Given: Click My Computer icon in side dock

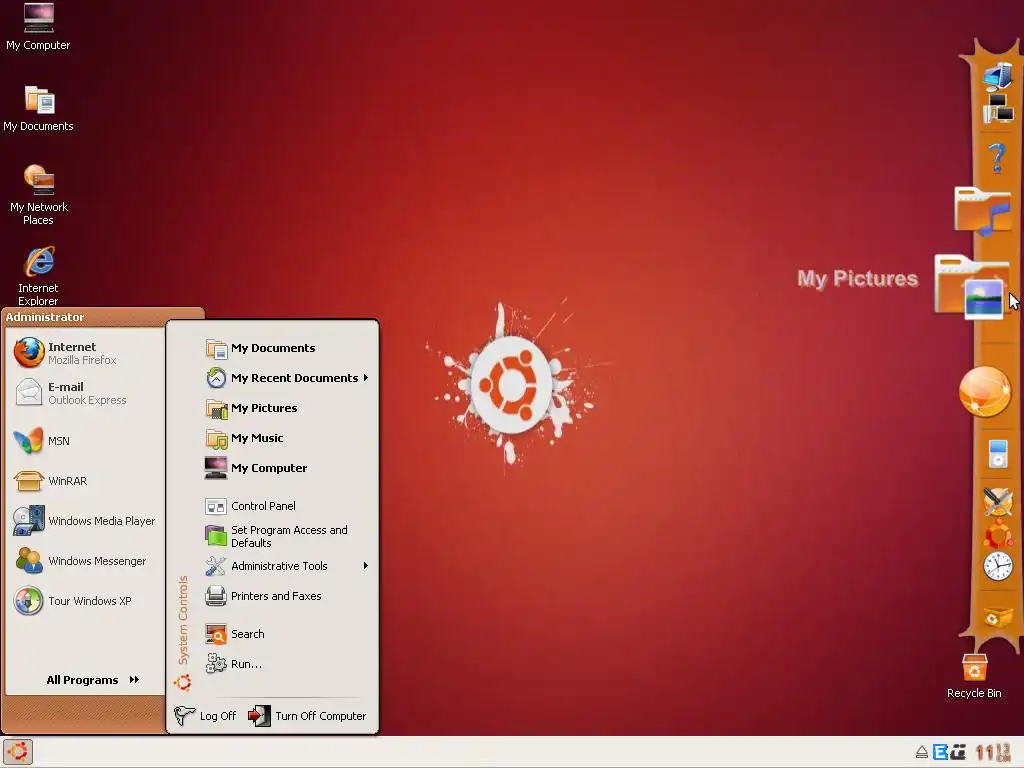Looking at the screenshot, I should (998, 76).
